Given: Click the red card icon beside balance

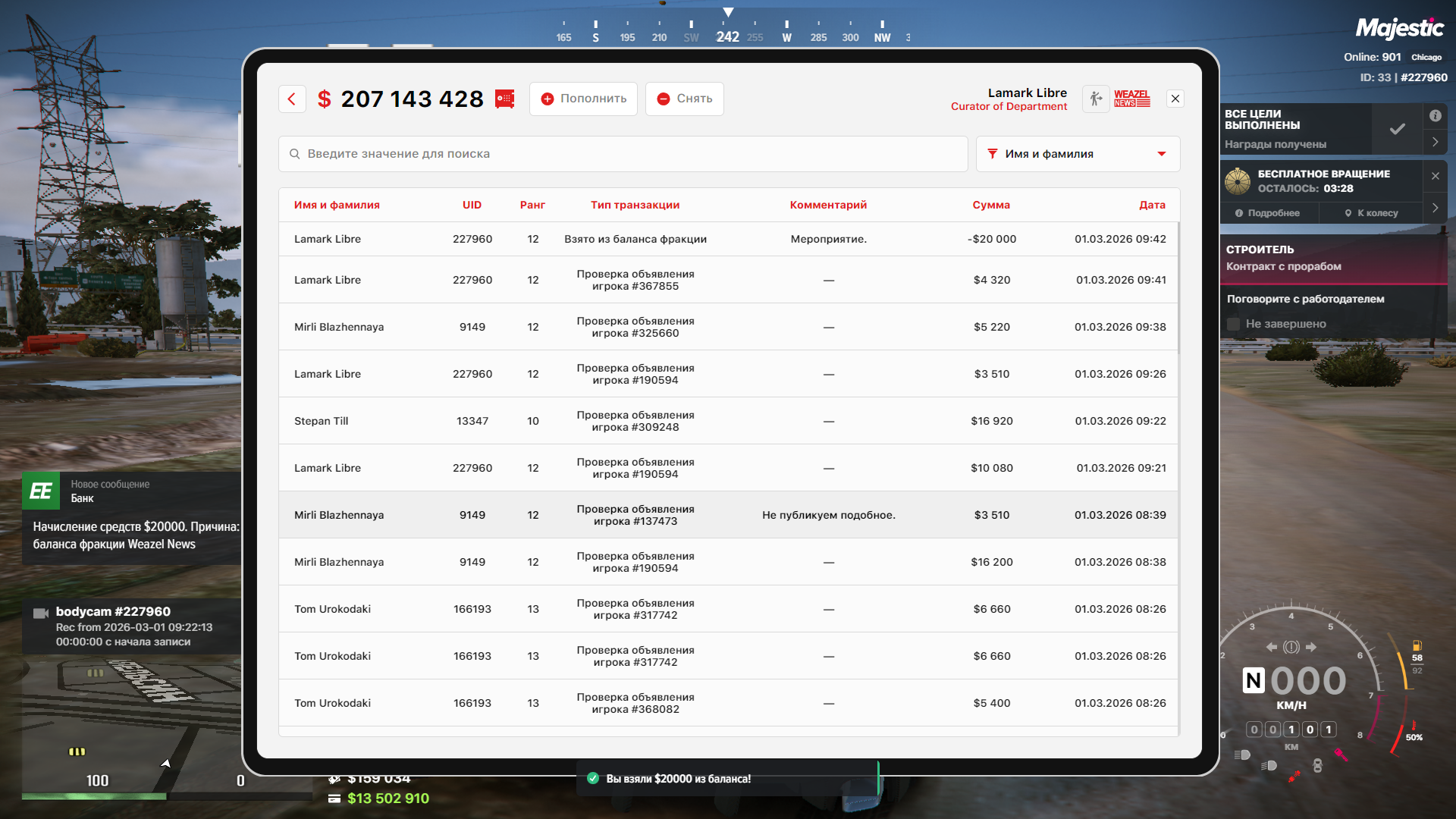Looking at the screenshot, I should [x=505, y=99].
